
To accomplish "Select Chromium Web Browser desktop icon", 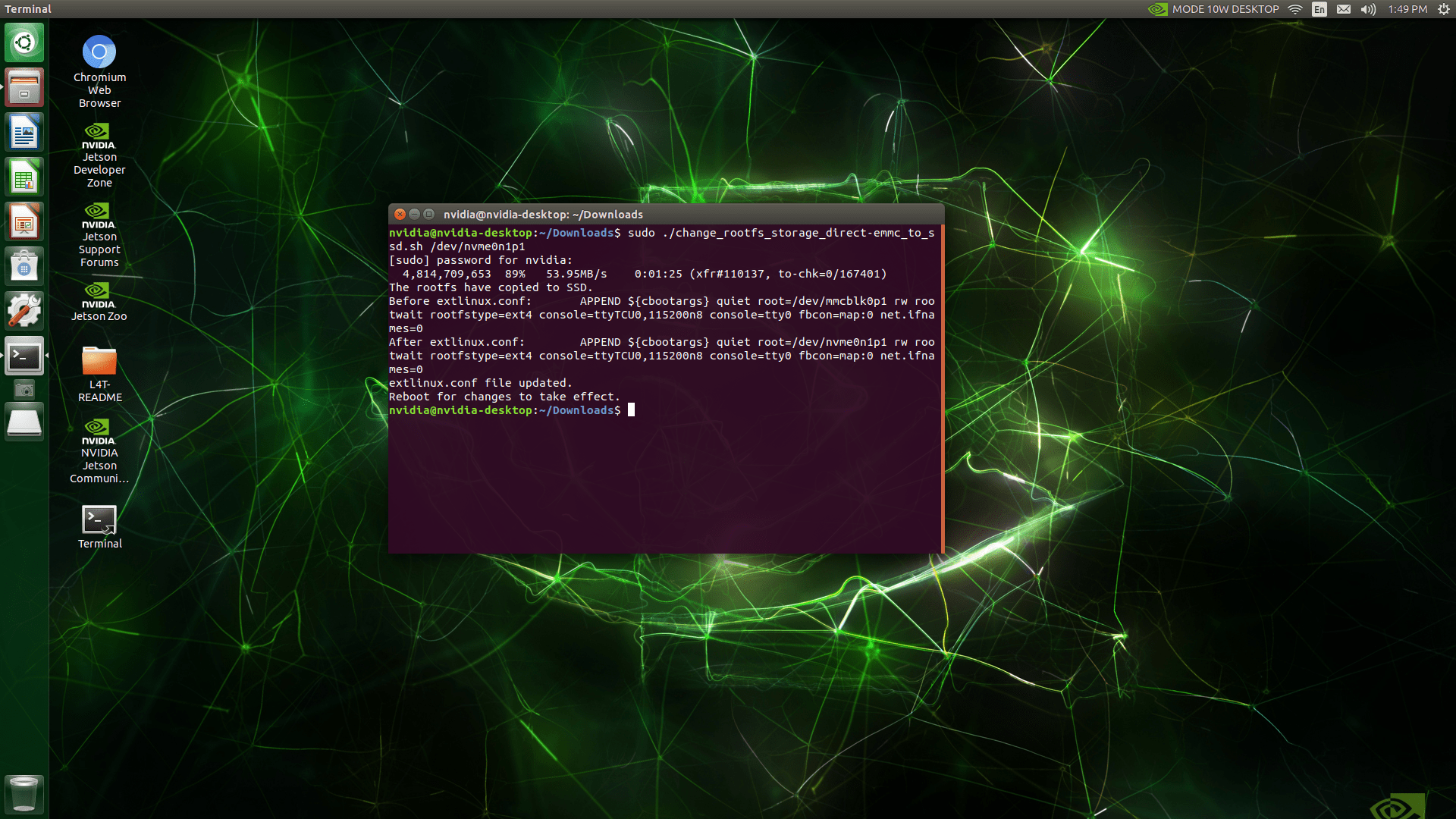I will pos(99,53).
